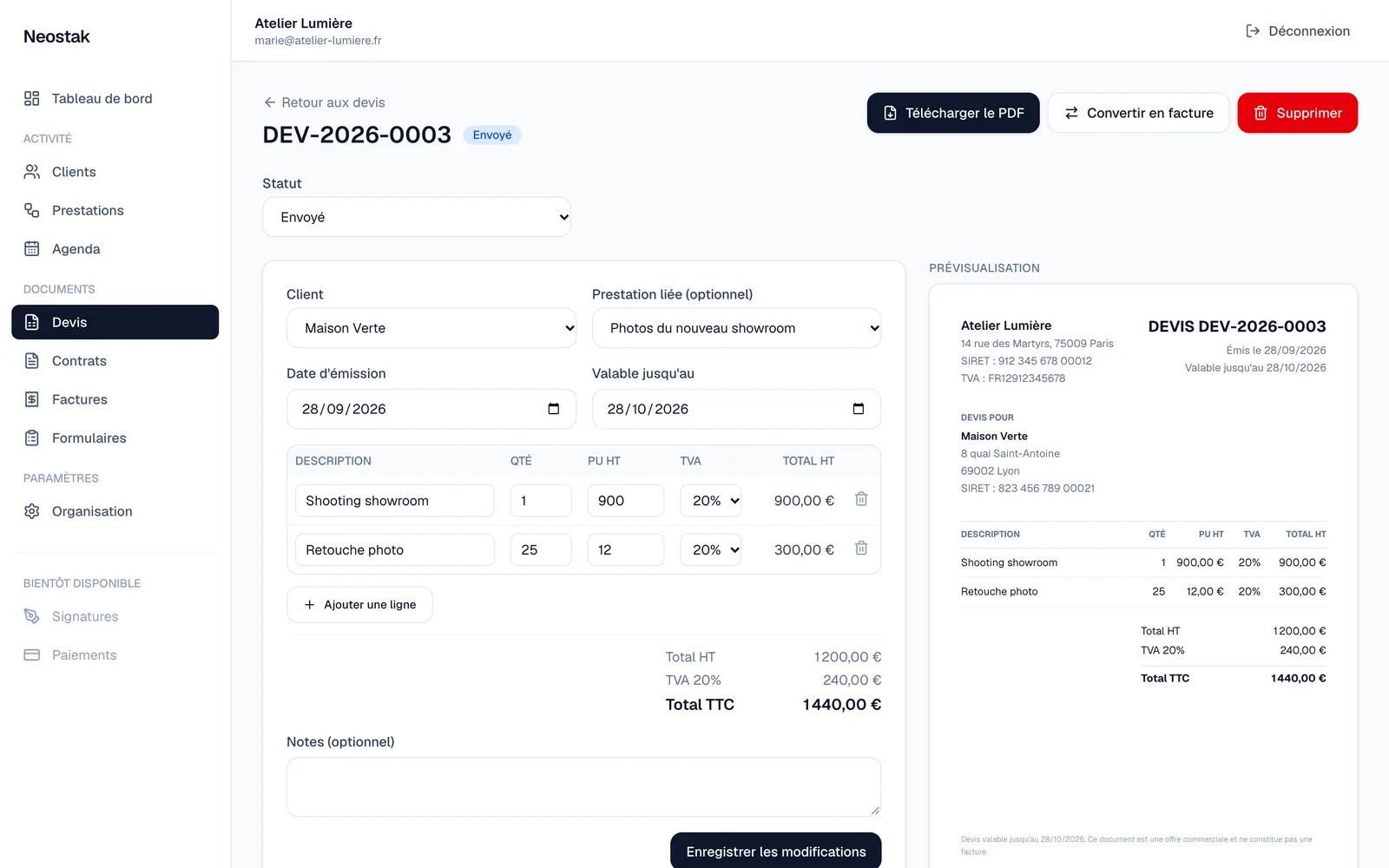Delete the Shooting showroom line with trash icon
Viewport: 1389px width, 868px height.
861,499
